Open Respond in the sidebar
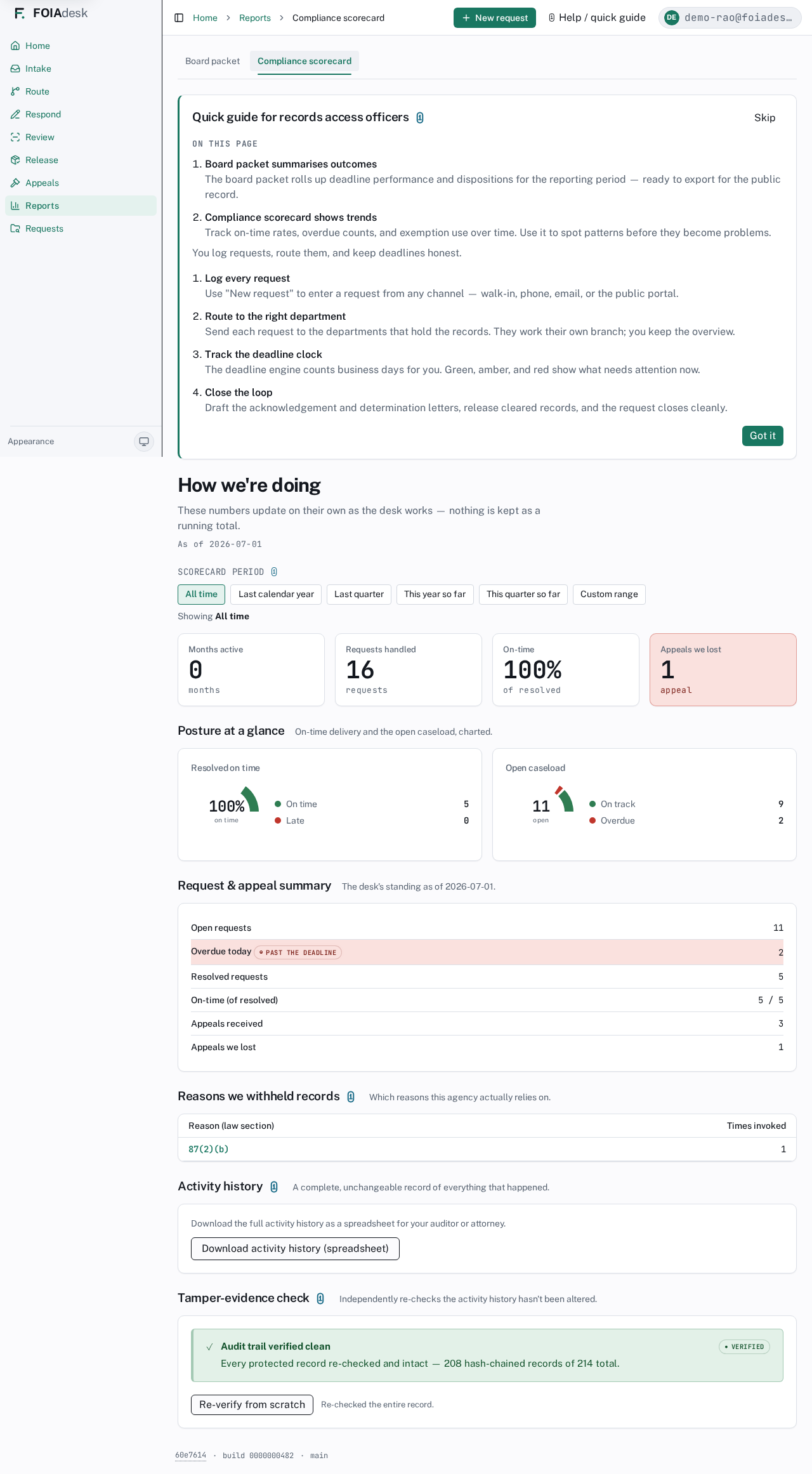The image size is (812, 1474). point(81,114)
